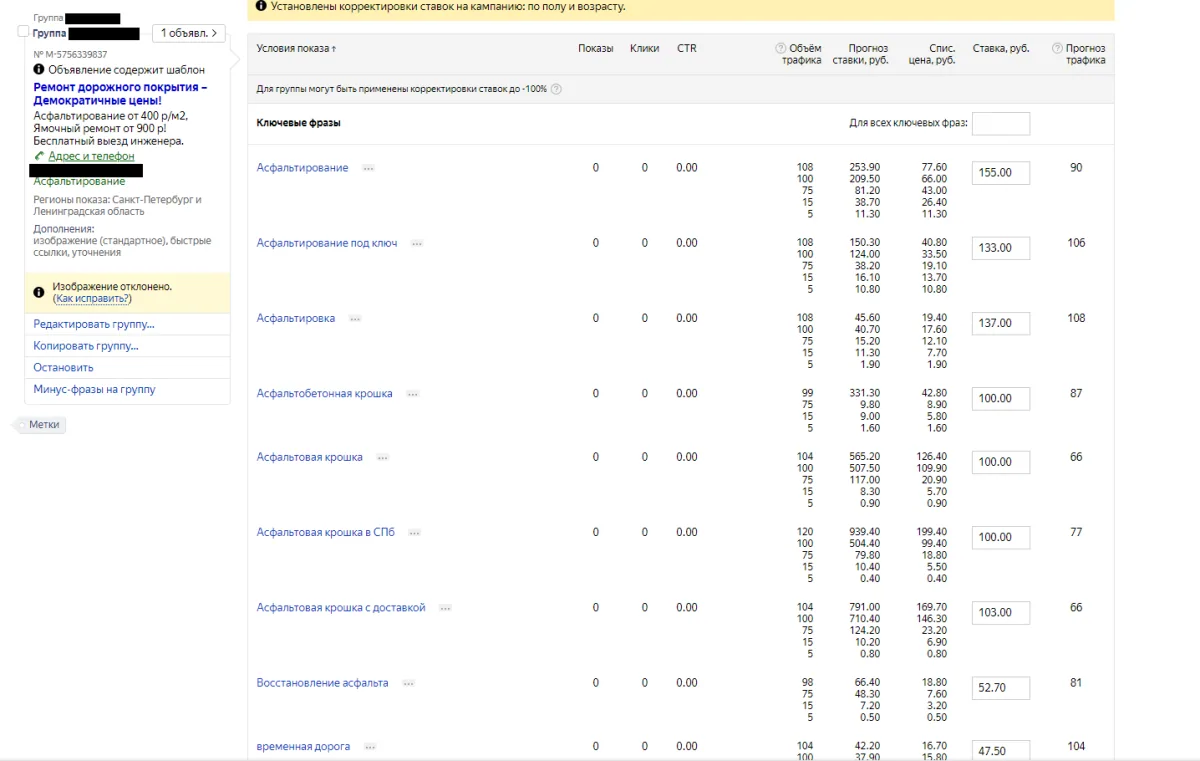This screenshot has width=1200, height=761.
Task: Click the bid field showing 47.50
Action: pos(1001,751)
